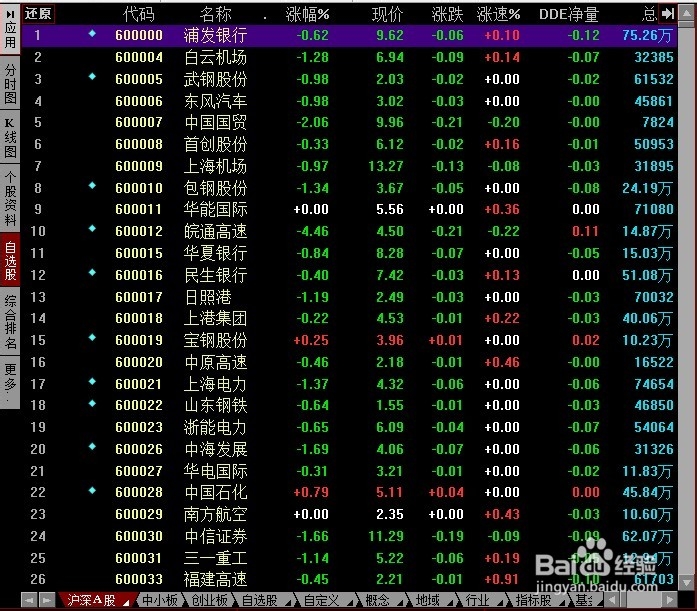Click the horizontal scrollbar left arrow
The height and width of the screenshot is (611, 697).
[612, 600]
